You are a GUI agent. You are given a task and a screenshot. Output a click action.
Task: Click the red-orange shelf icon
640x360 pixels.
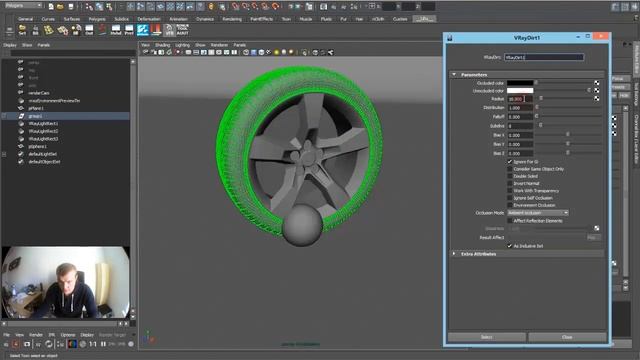pyautogui.click(x=156, y=30)
